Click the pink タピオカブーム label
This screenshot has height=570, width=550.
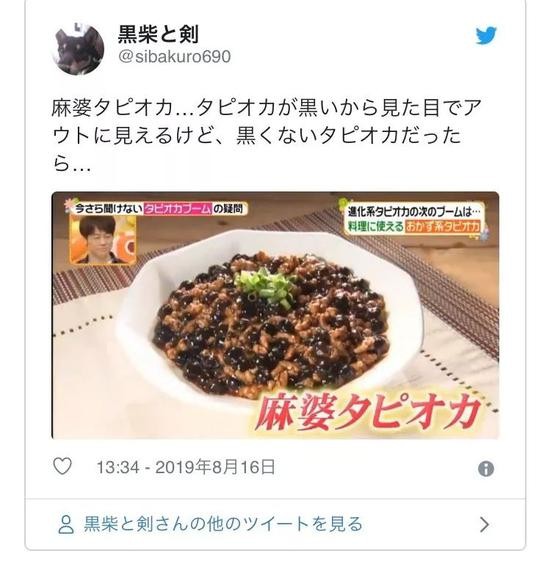tap(178, 209)
